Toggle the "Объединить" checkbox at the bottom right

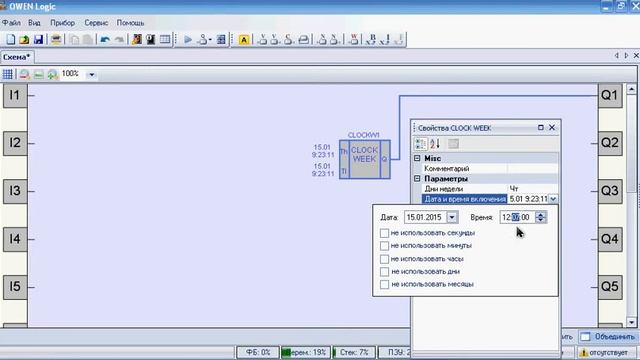(x=585, y=337)
